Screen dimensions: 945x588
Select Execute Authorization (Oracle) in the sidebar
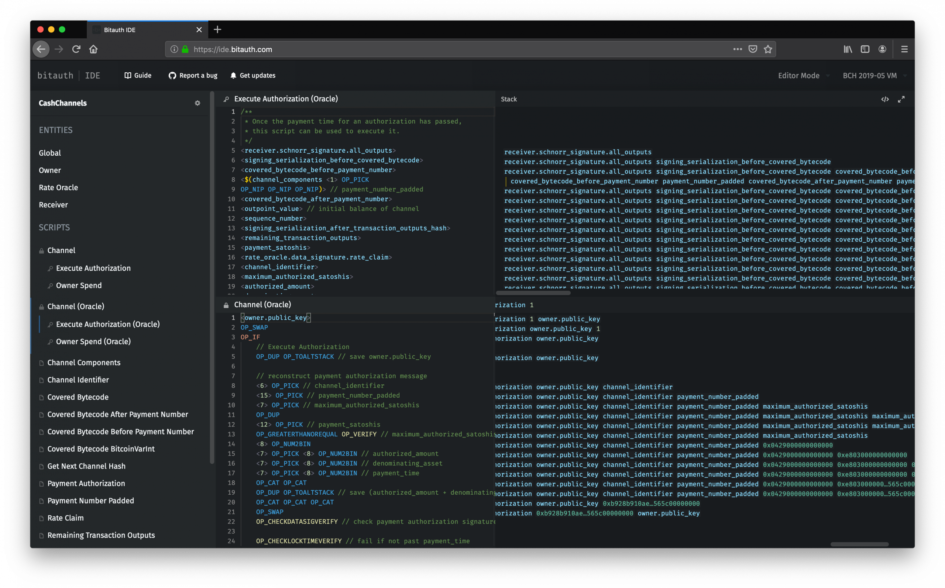click(108, 324)
